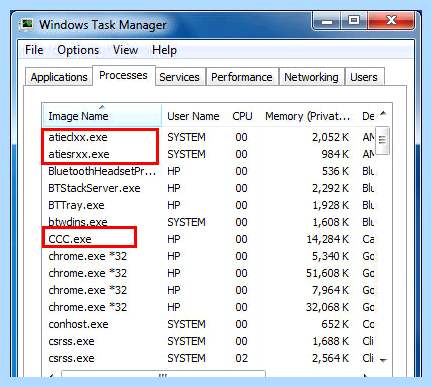
Task: Open the Performance tab
Action: coord(242,77)
